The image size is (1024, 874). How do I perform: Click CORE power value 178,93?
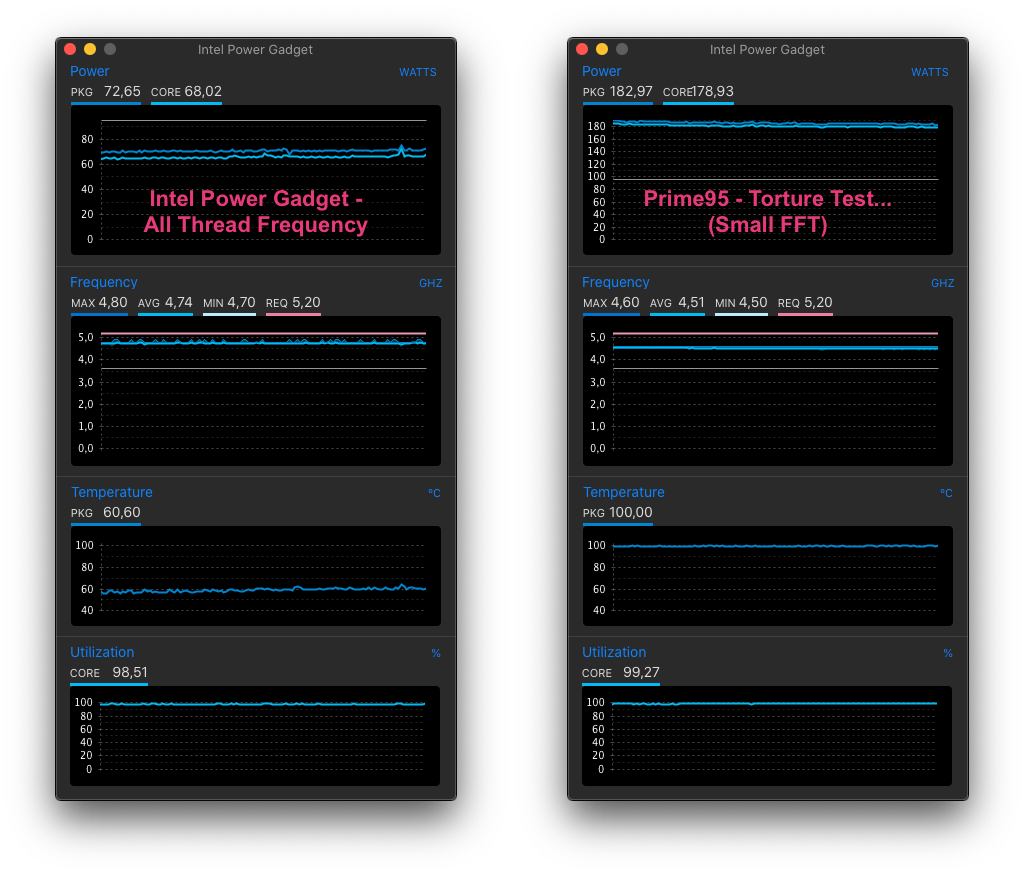click(713, 91)
